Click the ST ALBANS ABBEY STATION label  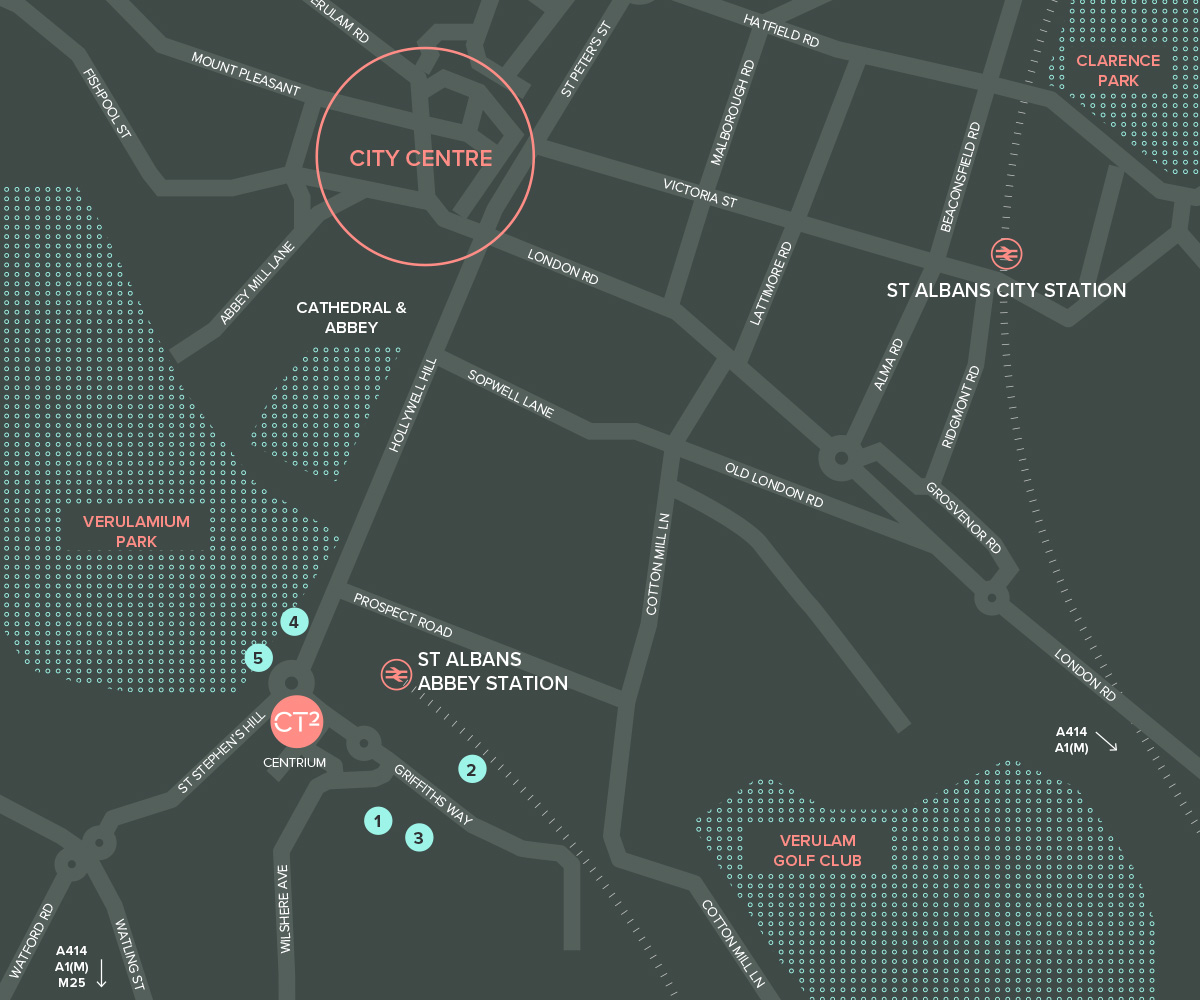point(493,671)
